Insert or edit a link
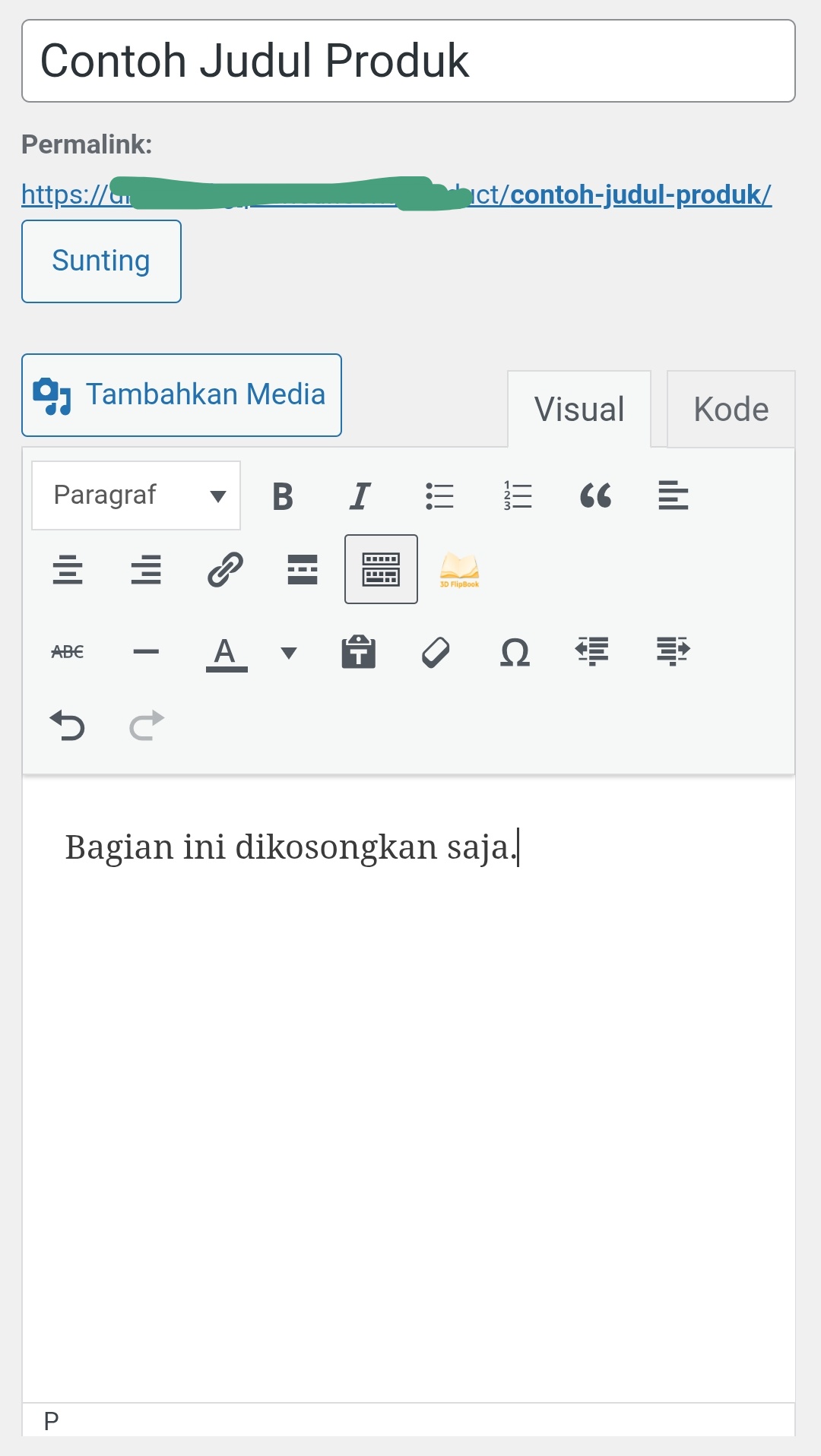 point(225,569)
